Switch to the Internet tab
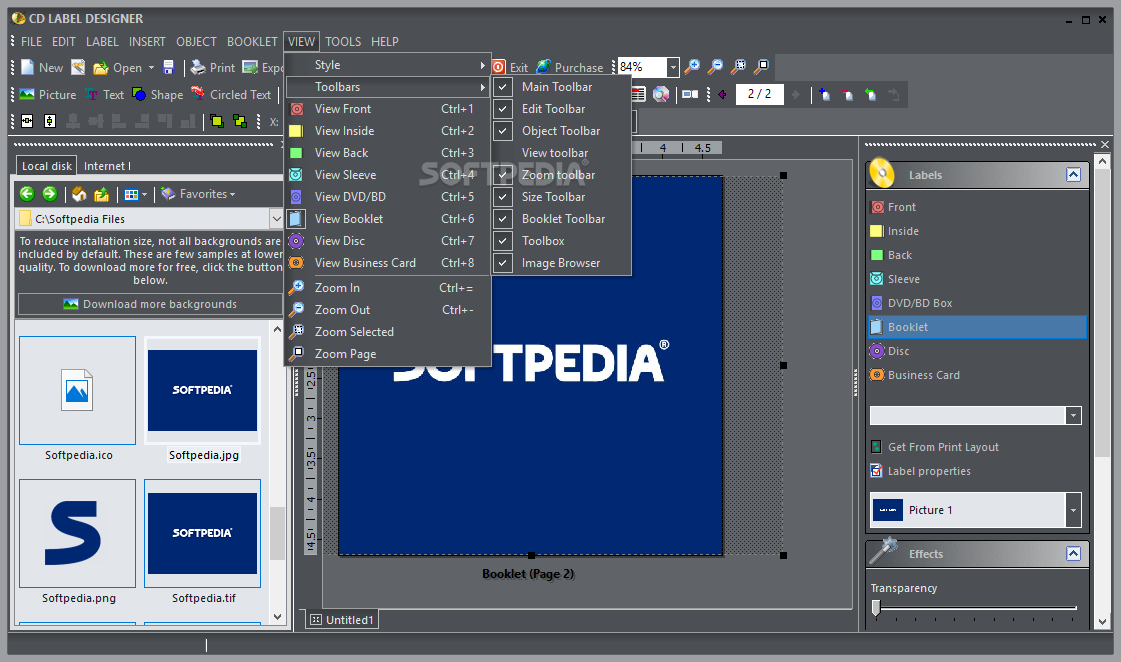Screen dimensions: 1121x662 107,166
